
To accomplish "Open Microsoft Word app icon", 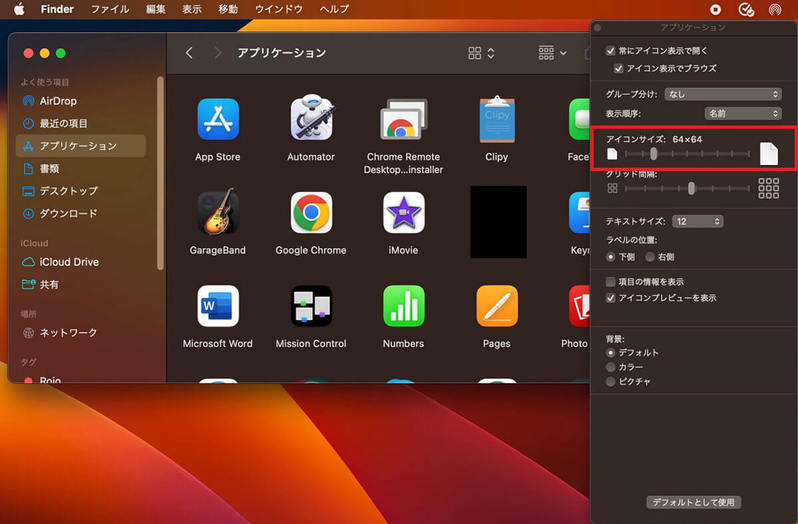I will coord(218,306).
